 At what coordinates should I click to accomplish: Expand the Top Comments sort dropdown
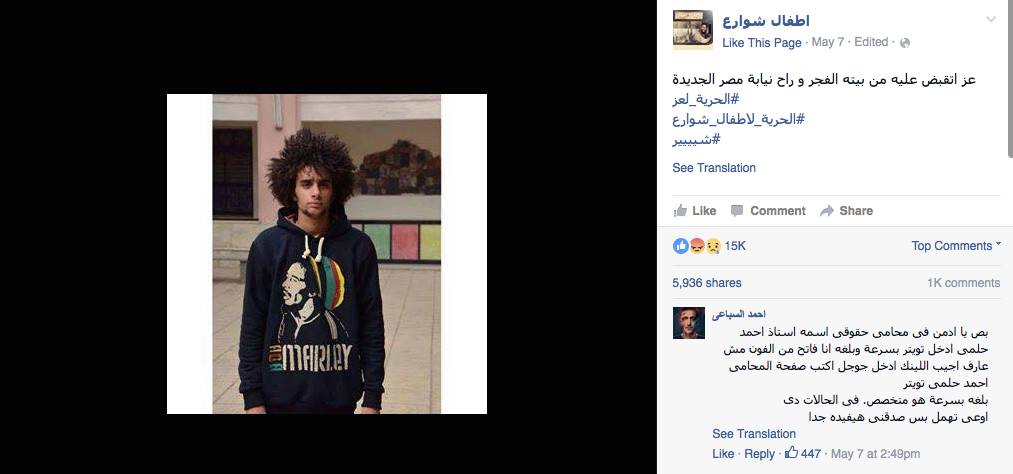point(956,245)
